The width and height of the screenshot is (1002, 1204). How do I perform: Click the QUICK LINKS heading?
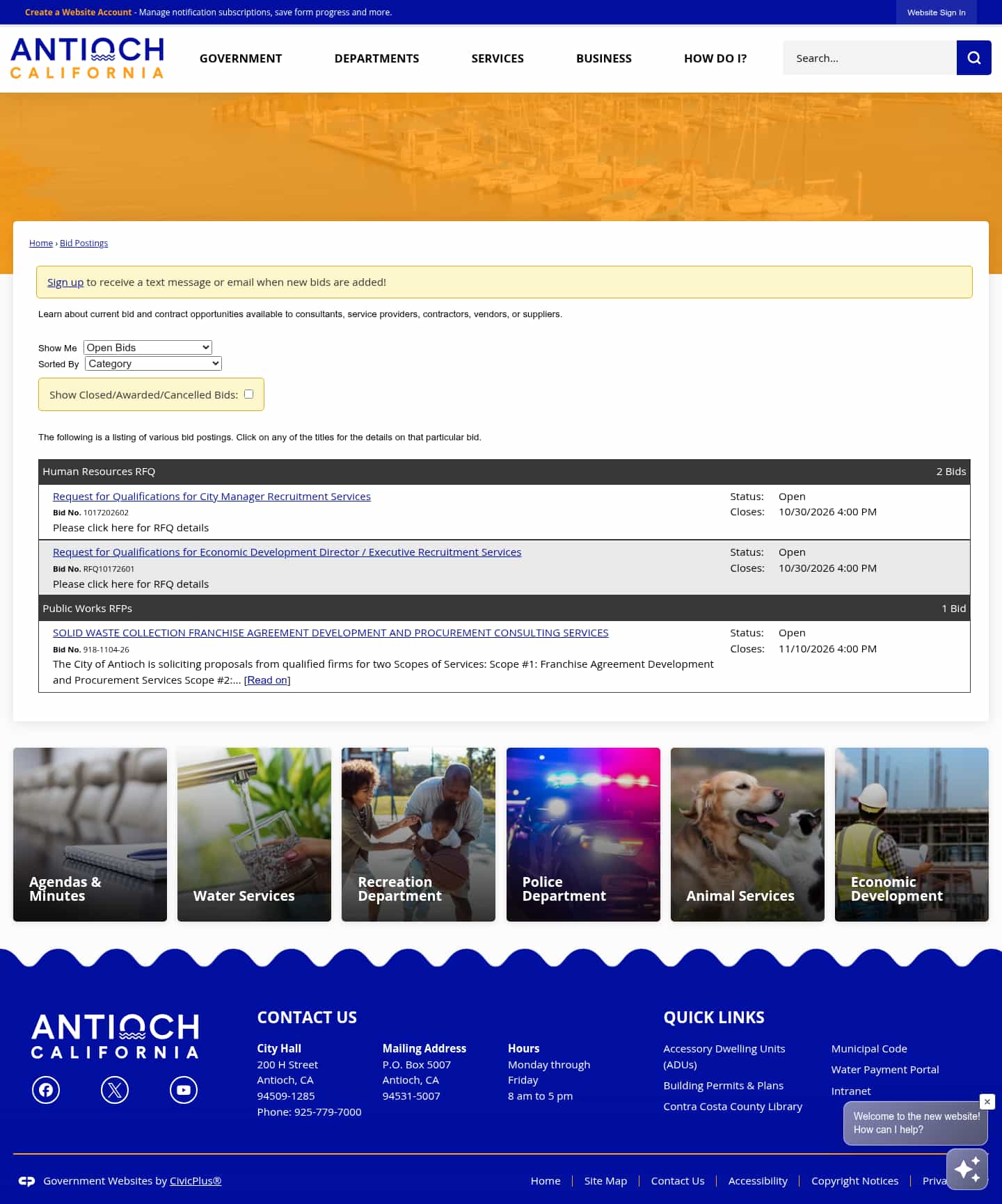point(714,1018)
